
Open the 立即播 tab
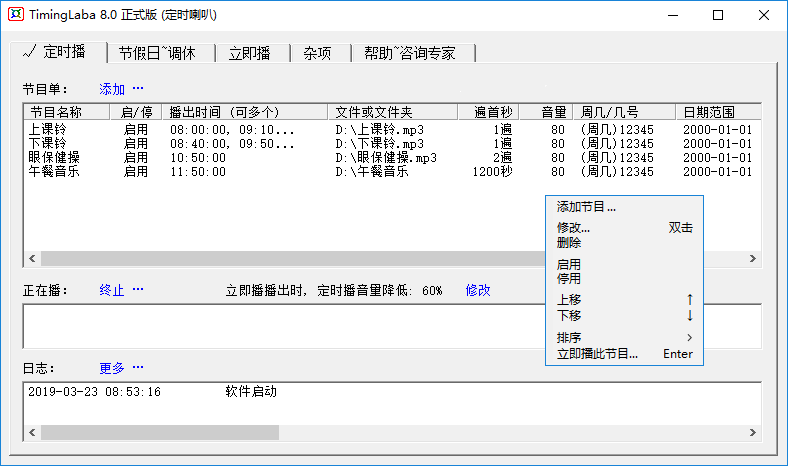tap(249, 53)
